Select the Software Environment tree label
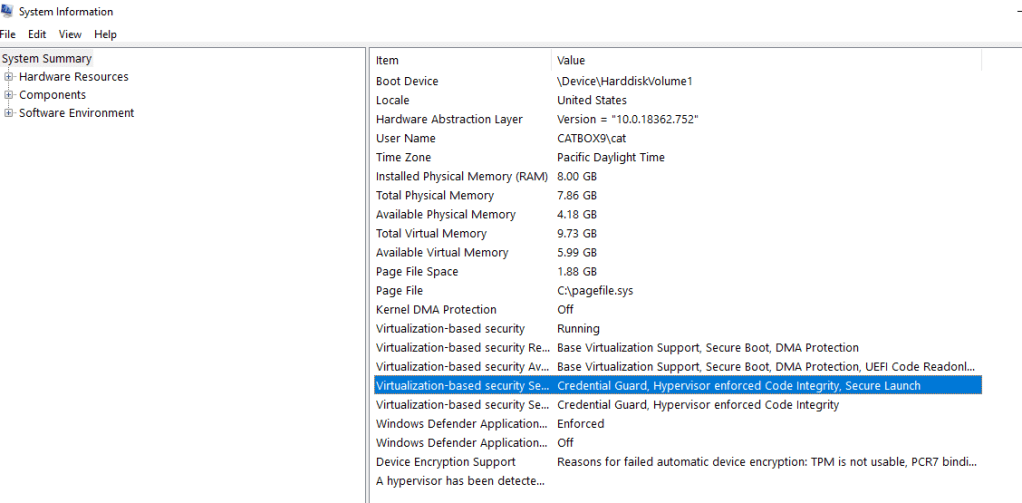This screenshot has height=503, width=1022. coord(76,113)
